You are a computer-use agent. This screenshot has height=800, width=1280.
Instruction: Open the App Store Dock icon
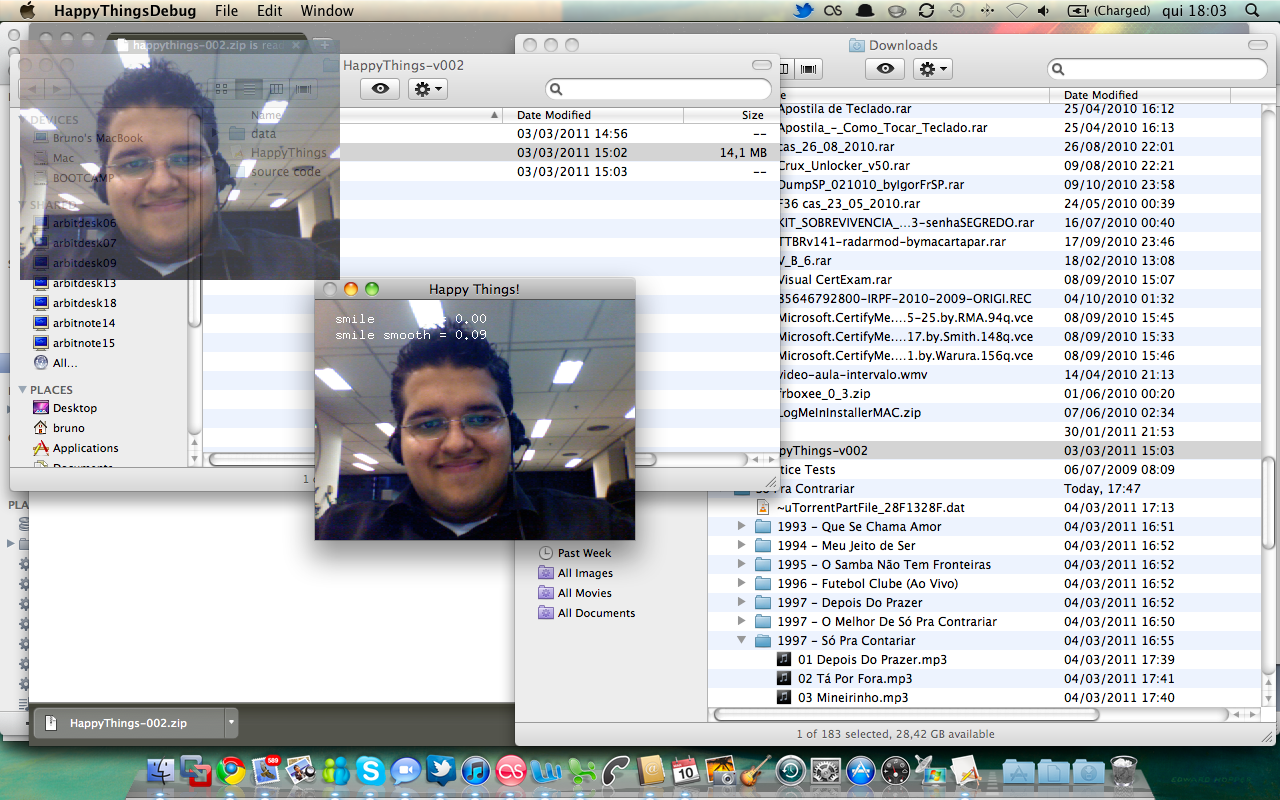[x=860, y=770]
